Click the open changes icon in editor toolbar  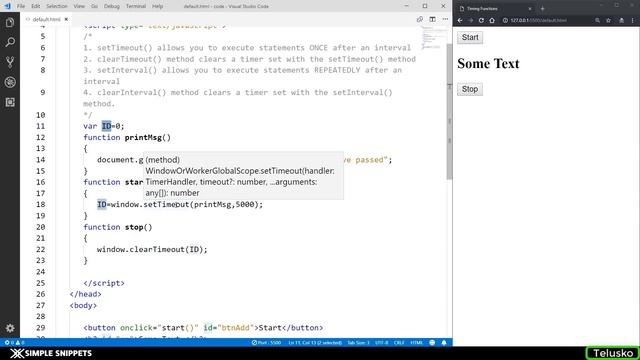point(420,19)
